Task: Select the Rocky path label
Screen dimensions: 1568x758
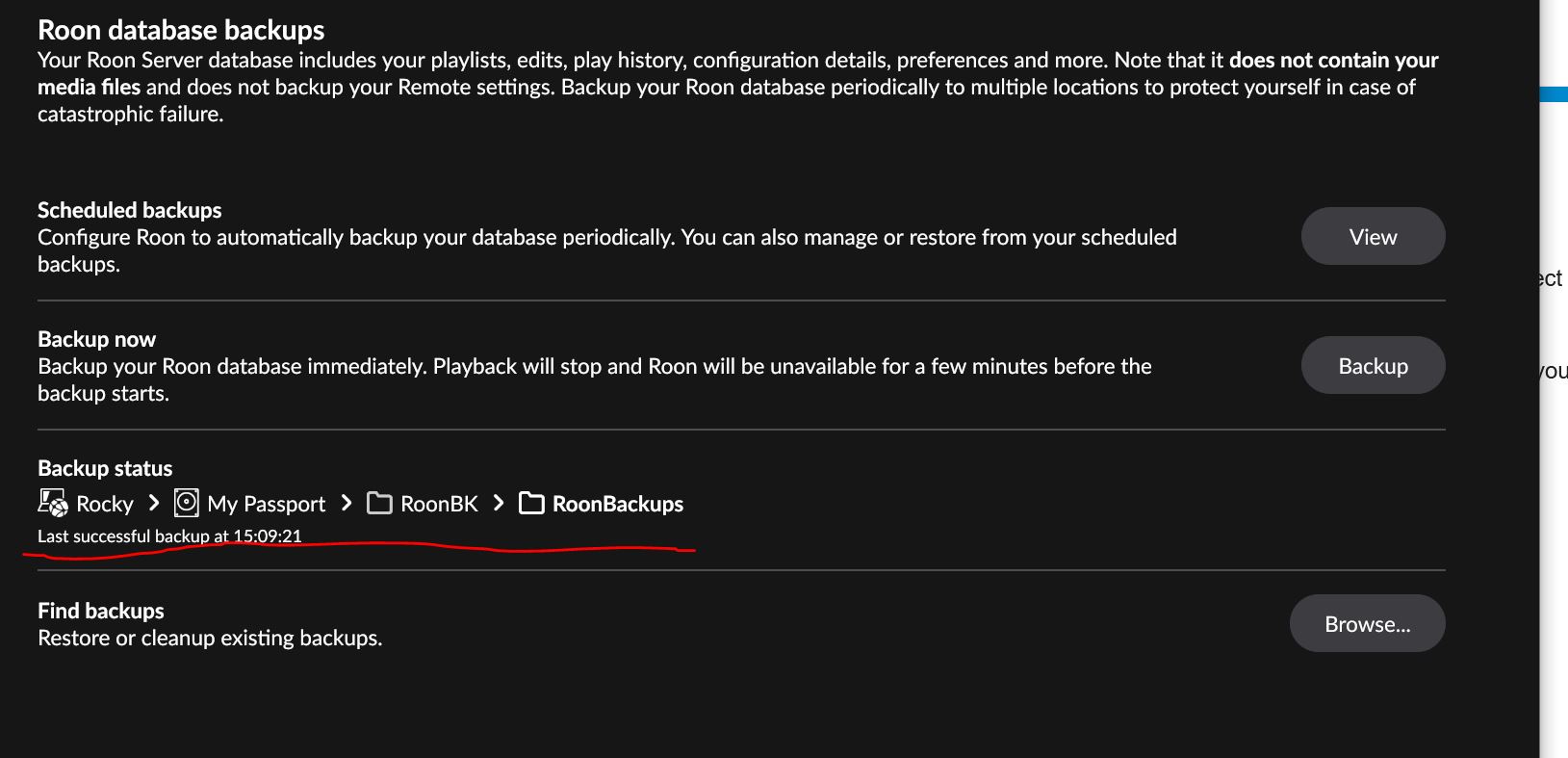Action: click(x=104, y=504)
